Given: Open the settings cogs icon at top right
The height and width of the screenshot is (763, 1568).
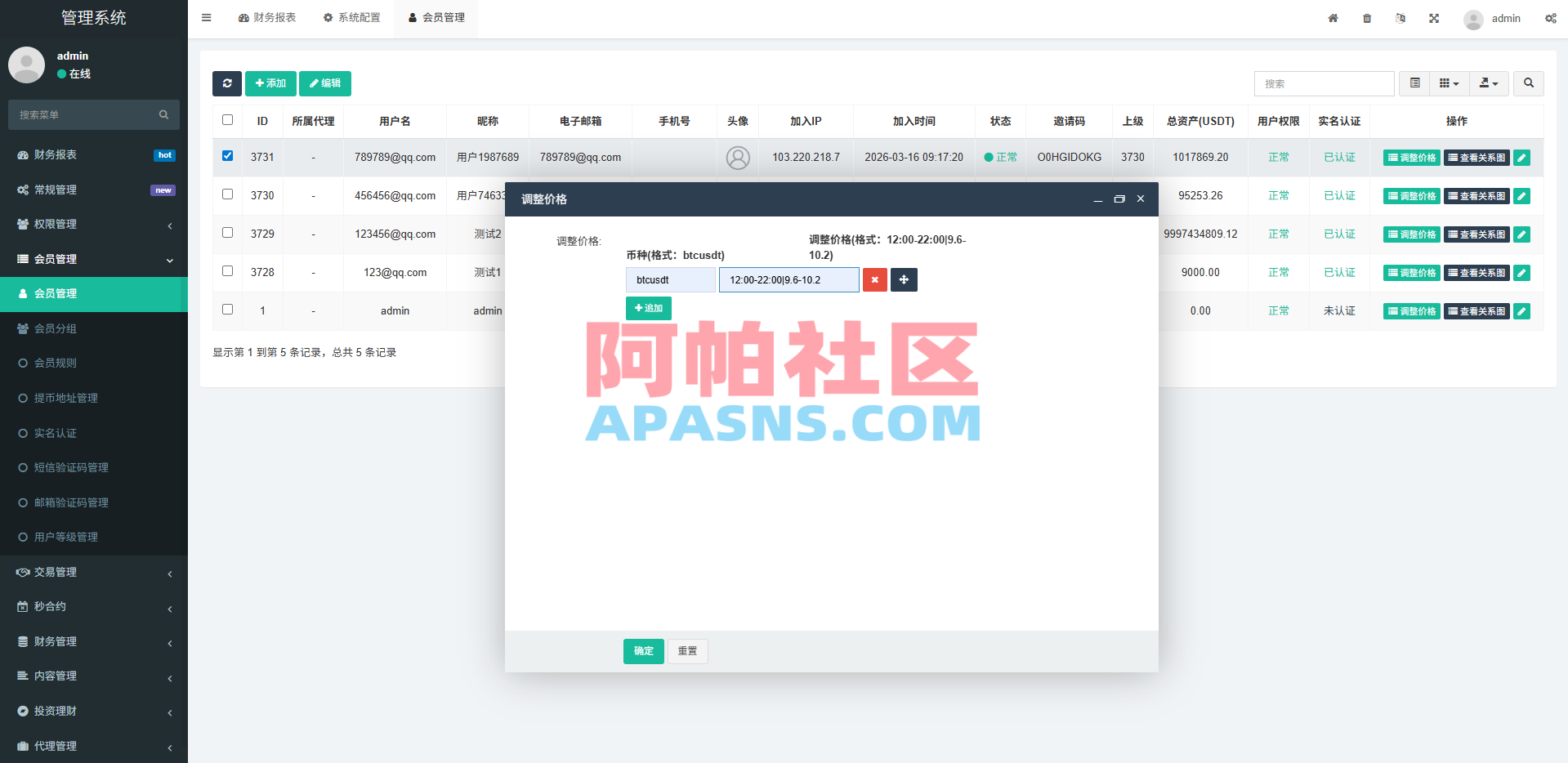Looking at the screenshot, I should coord(1550,18).
